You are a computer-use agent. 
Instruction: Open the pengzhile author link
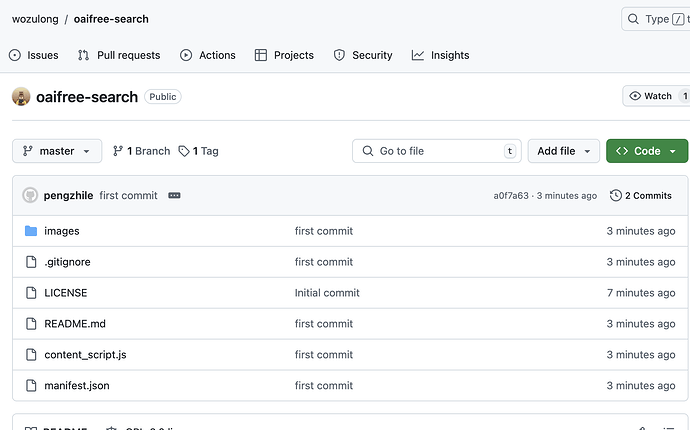(68, 195)
